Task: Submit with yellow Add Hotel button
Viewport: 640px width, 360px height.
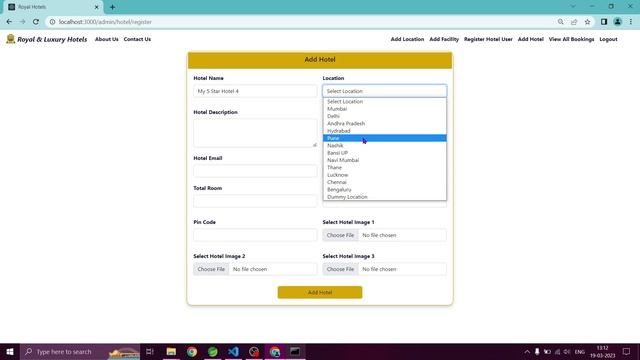Action: click(x=320, y=292)
